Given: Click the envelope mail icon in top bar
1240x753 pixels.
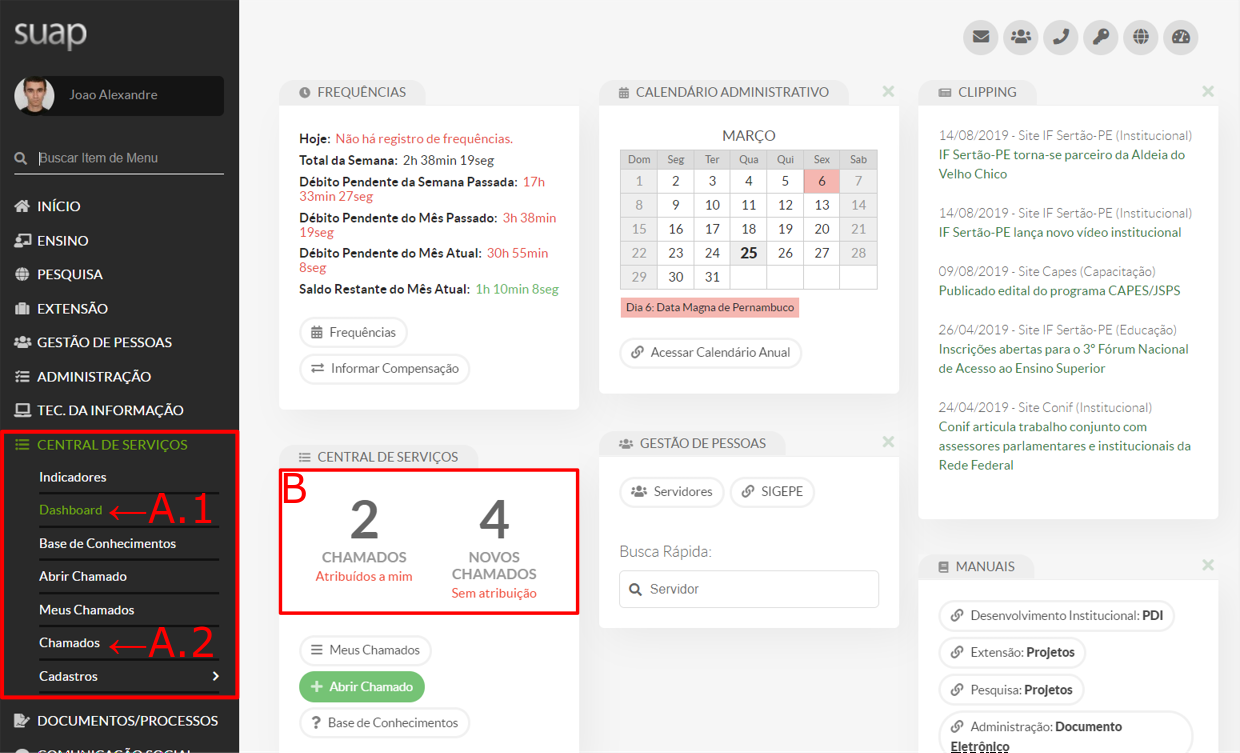Looking at the screenshot, I should pyautogui.click(x=981, y=37).
